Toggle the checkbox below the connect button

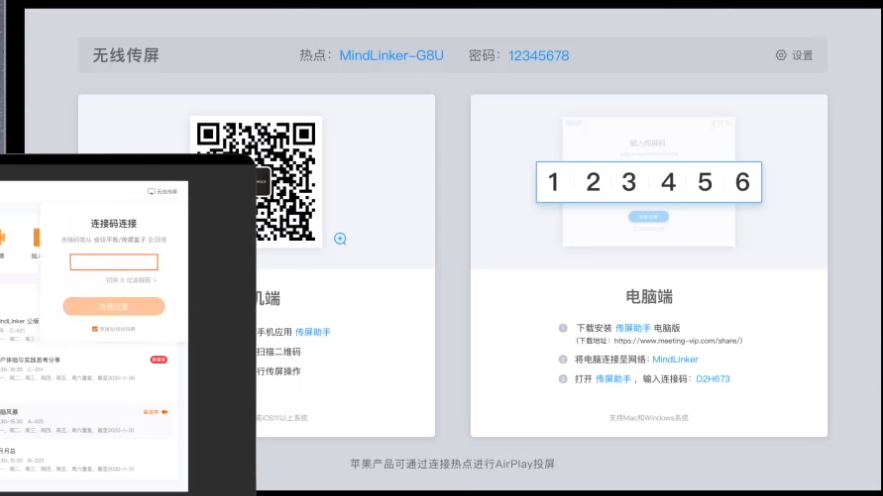[95, 328]
